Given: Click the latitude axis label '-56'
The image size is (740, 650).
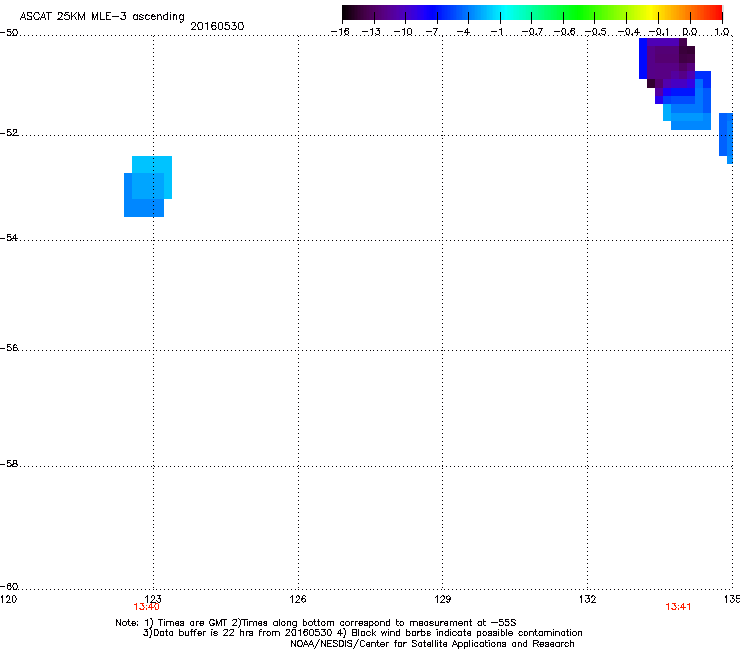Looking at the screenshot, I should [9, 347].
